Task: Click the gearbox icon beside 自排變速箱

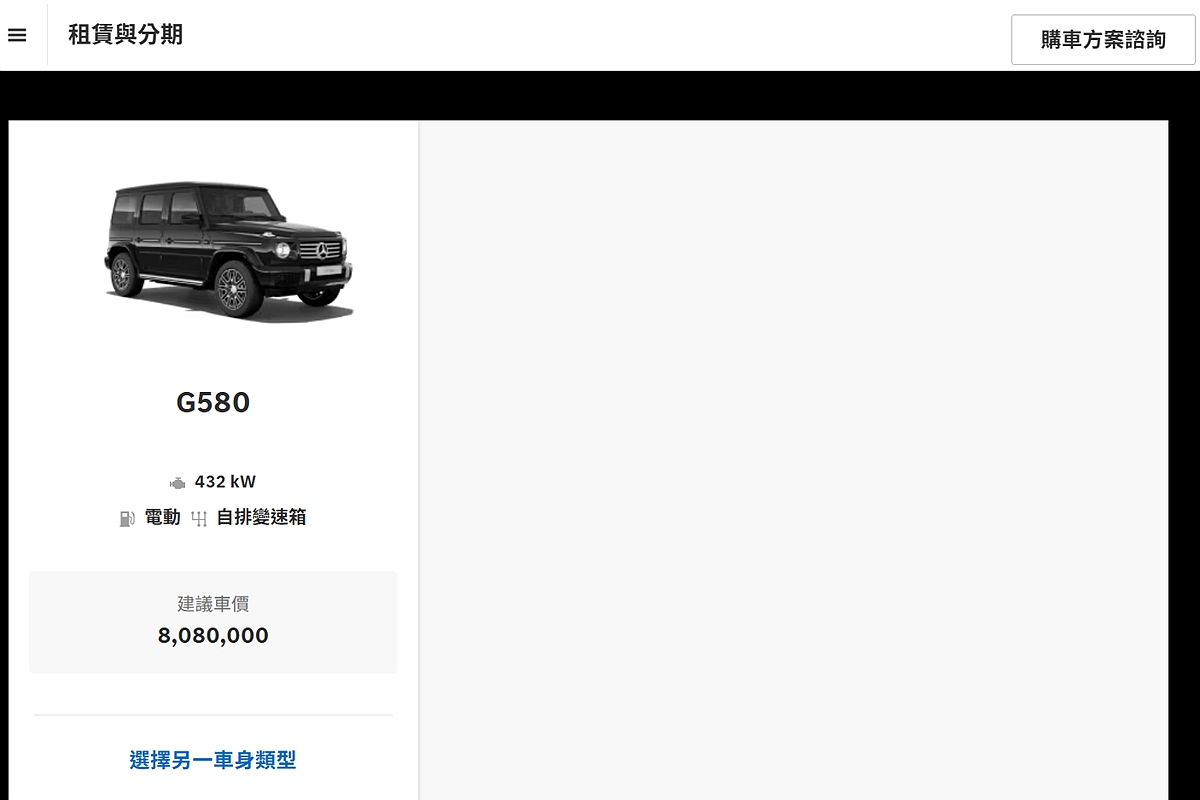Action: click(x=199, y=518)
